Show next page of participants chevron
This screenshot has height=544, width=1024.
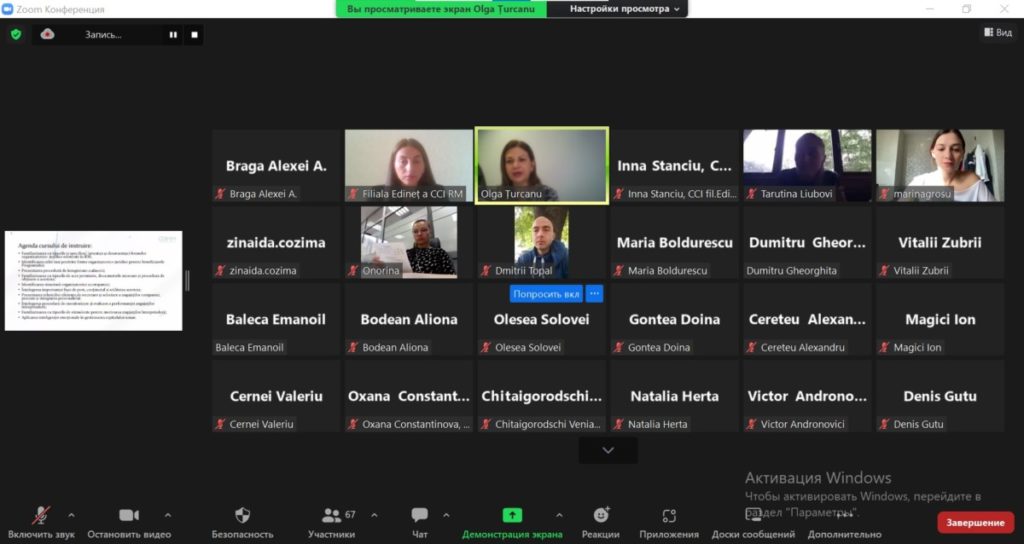click(x=608, y=450)
